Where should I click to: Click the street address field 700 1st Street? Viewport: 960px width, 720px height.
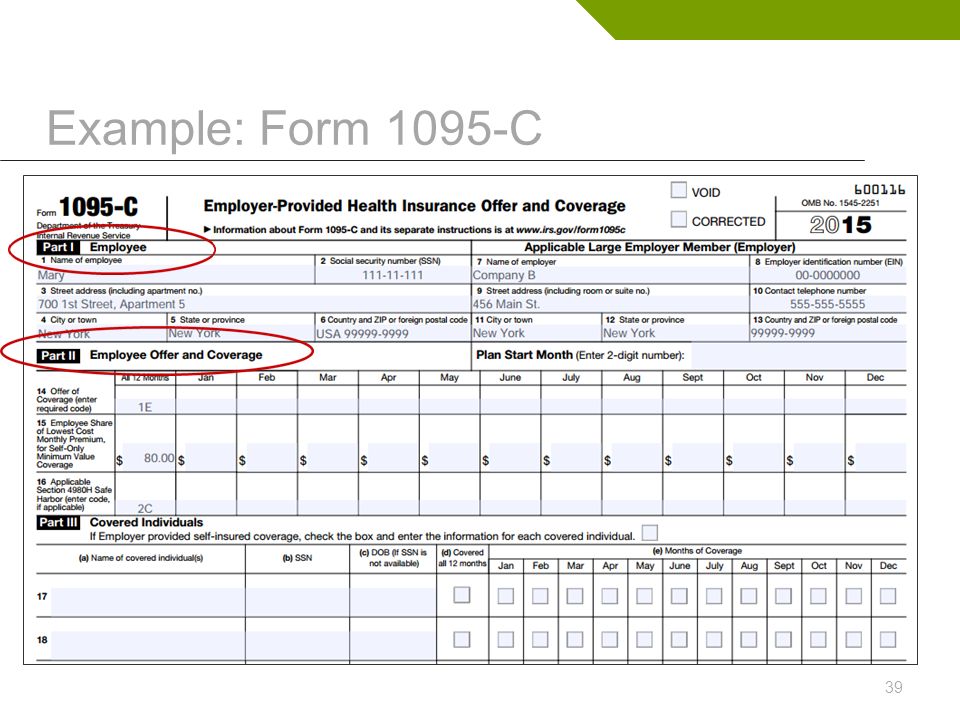[253, 304]
